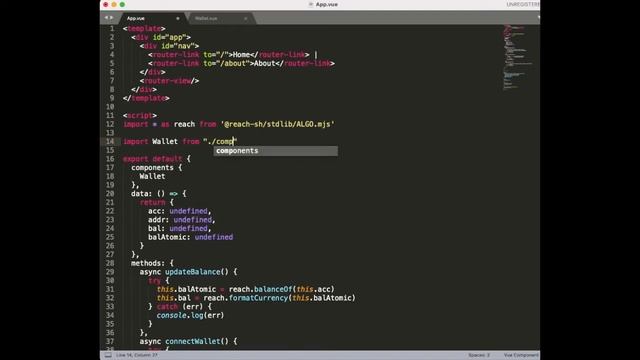Click 'Wallet' in the line 14 import
This screenshot has height=360, width=640.
pyautogui.click(x=165, y=142)
